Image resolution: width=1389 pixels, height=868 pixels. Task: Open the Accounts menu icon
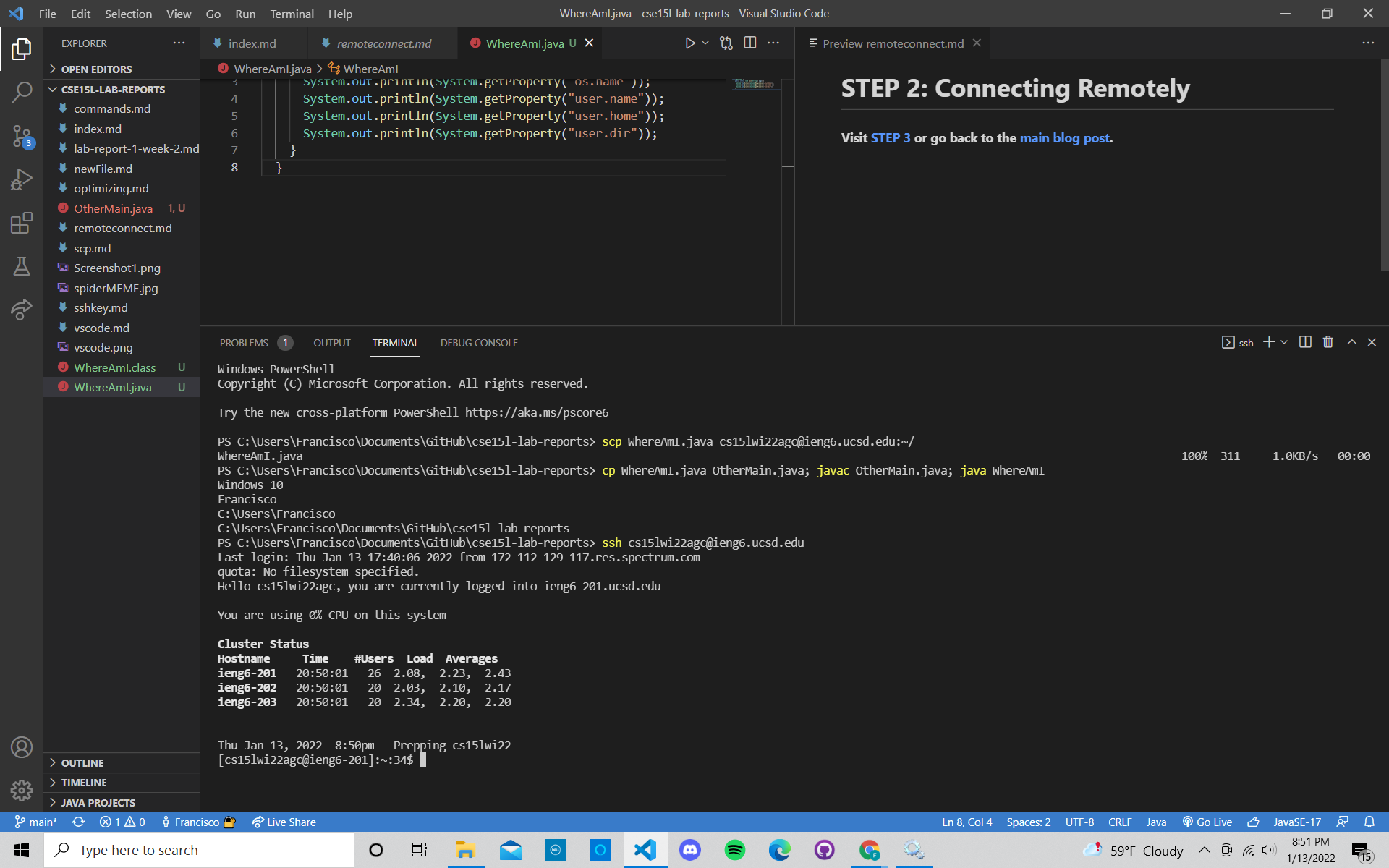tap(22, 747)
